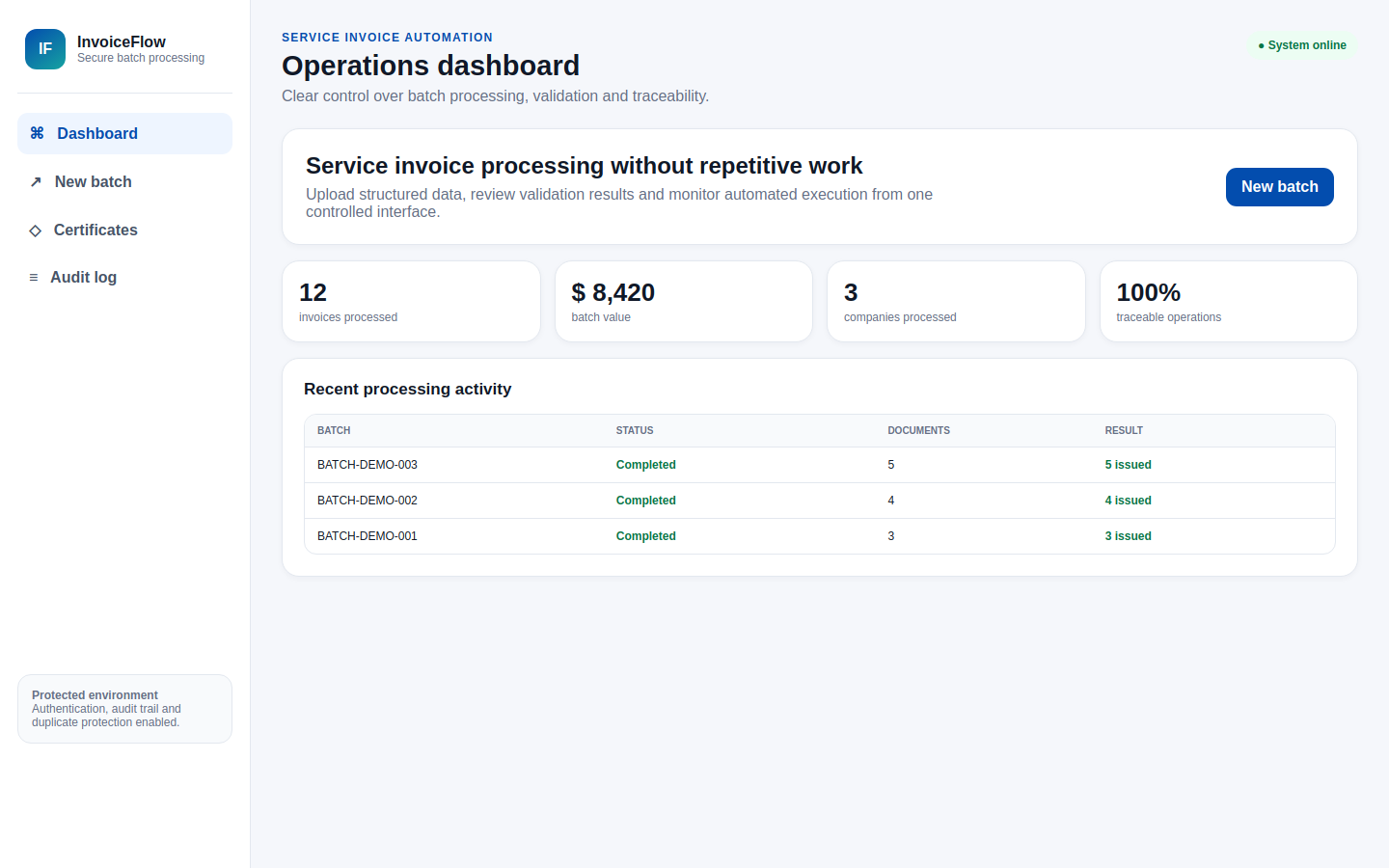Click Completed status of BATCH-DEMO-001

click(646, 536)
